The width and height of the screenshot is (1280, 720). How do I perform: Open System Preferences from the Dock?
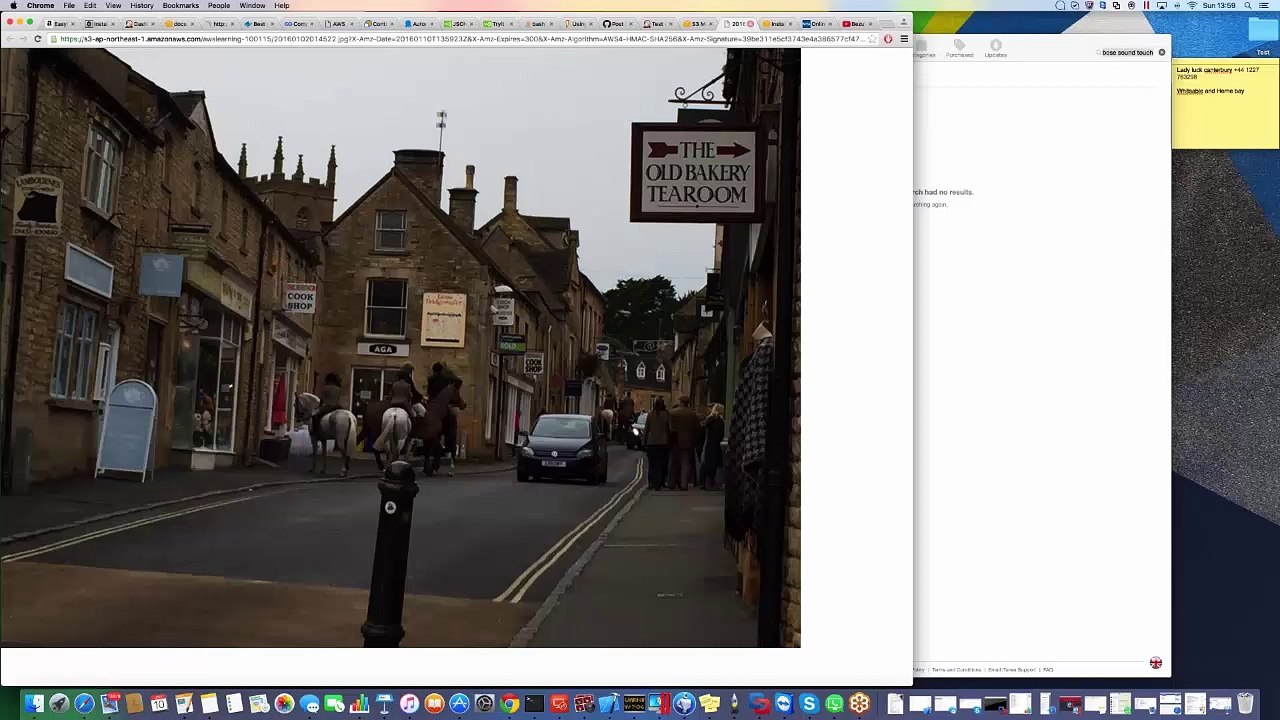(x=484, y=704)
